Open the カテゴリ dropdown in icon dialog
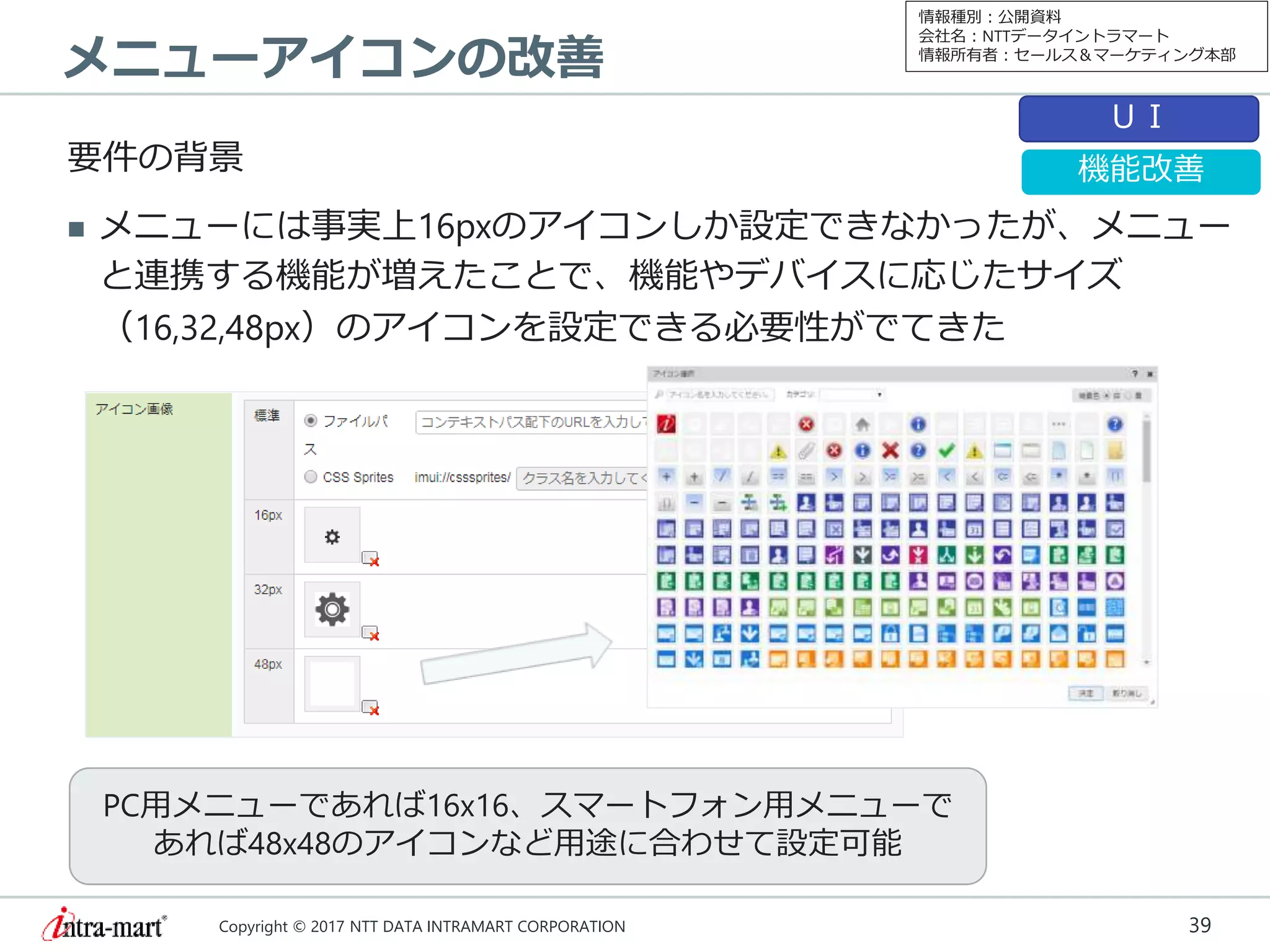The height and width of the screenshot is (952, 1270). (x=852, y=394)
